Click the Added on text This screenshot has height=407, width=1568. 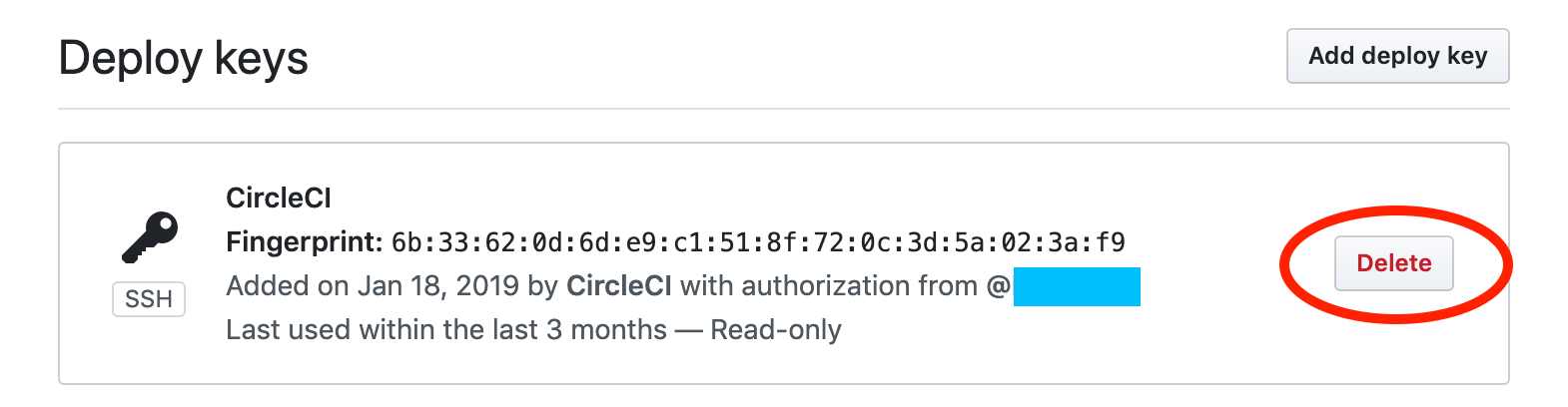tap(288, 286)
